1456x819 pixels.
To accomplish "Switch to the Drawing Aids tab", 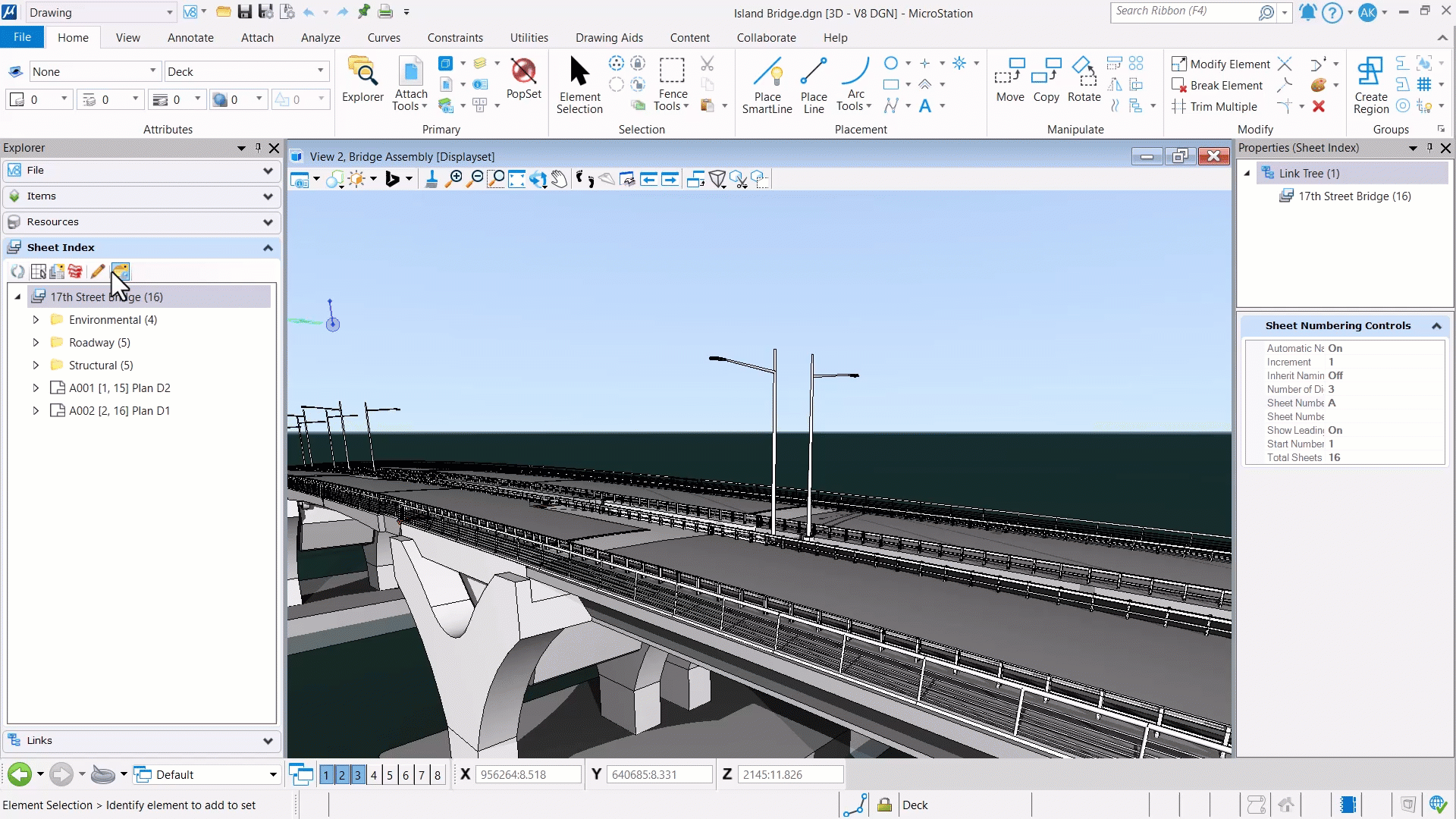I will click(x=608, y=37).
